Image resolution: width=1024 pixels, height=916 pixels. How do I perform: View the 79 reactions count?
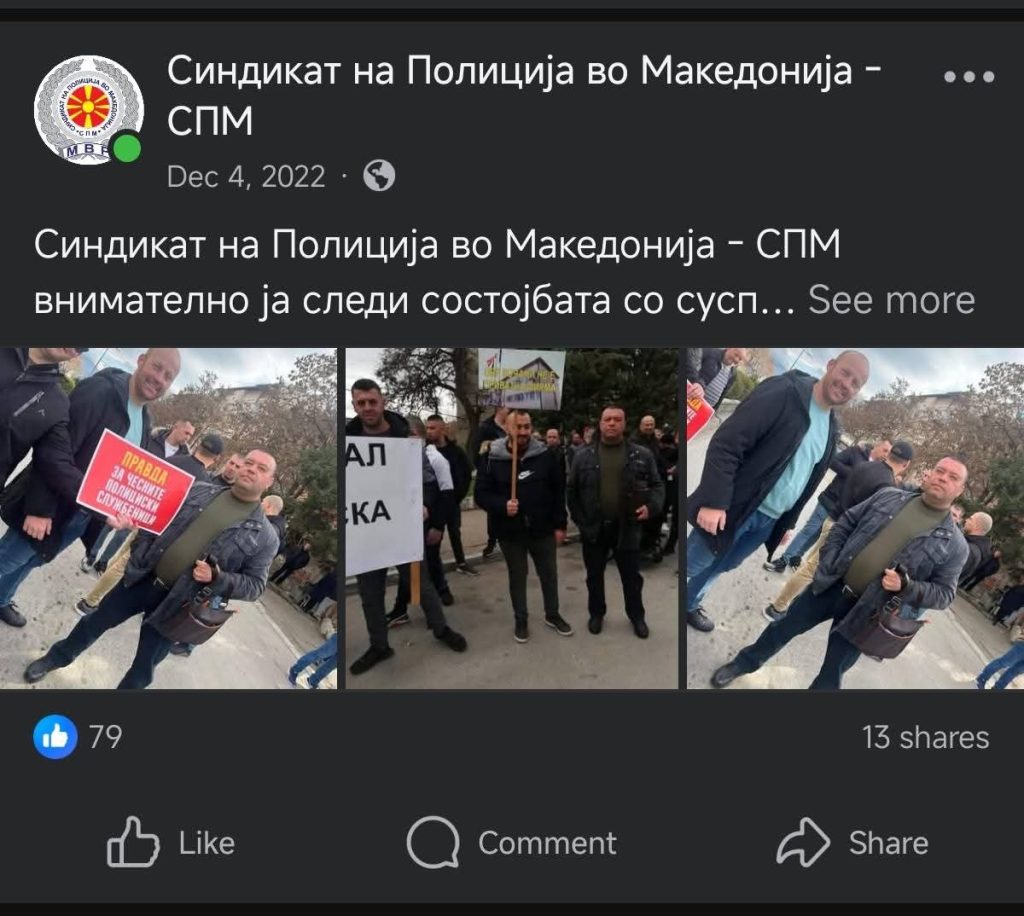pos(105,737)
